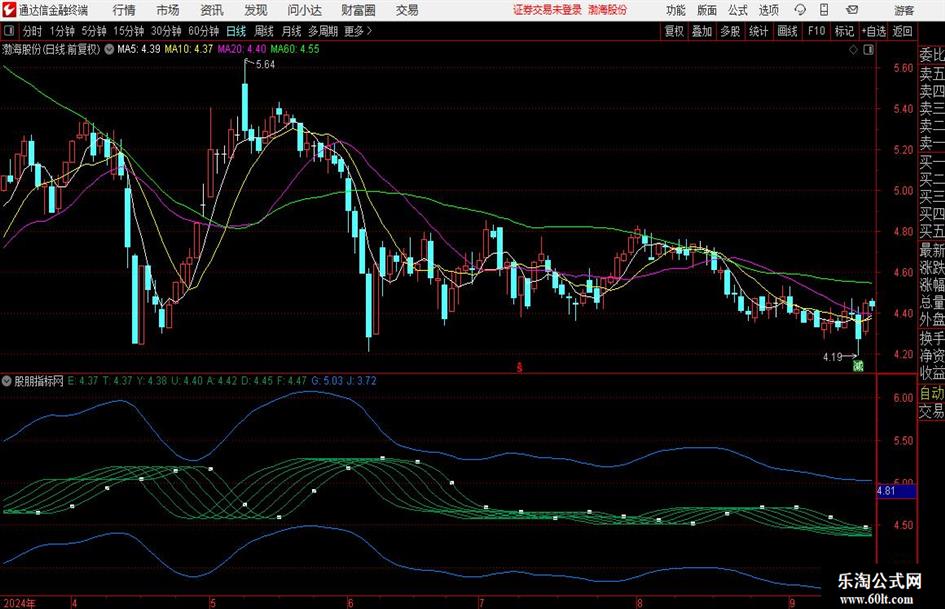This screenshot has width=945, height=609.
Task: Click the 多股 toolbar button
Action: coord(730,31)
